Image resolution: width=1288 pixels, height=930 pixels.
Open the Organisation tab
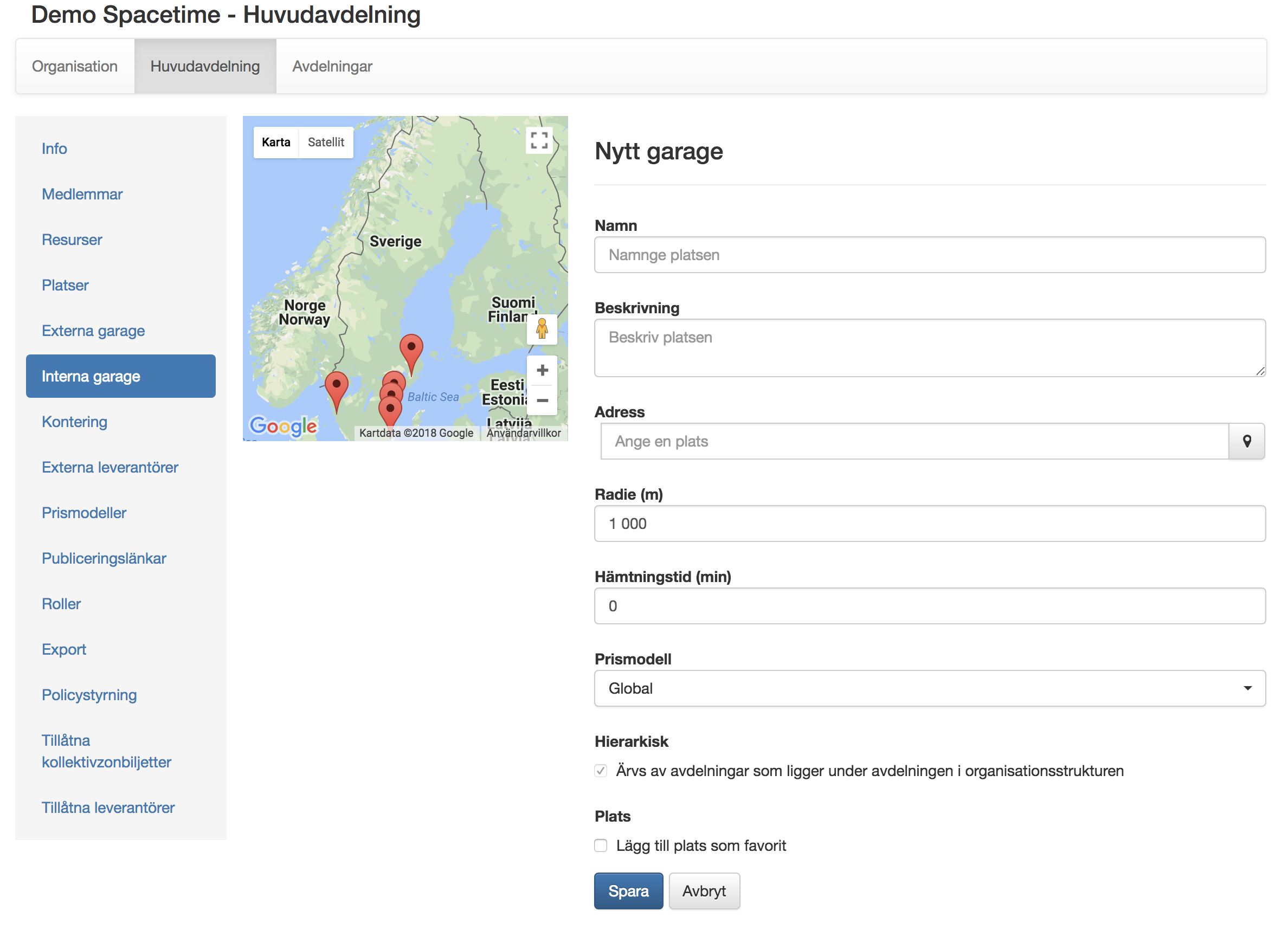tap(74, 67)
